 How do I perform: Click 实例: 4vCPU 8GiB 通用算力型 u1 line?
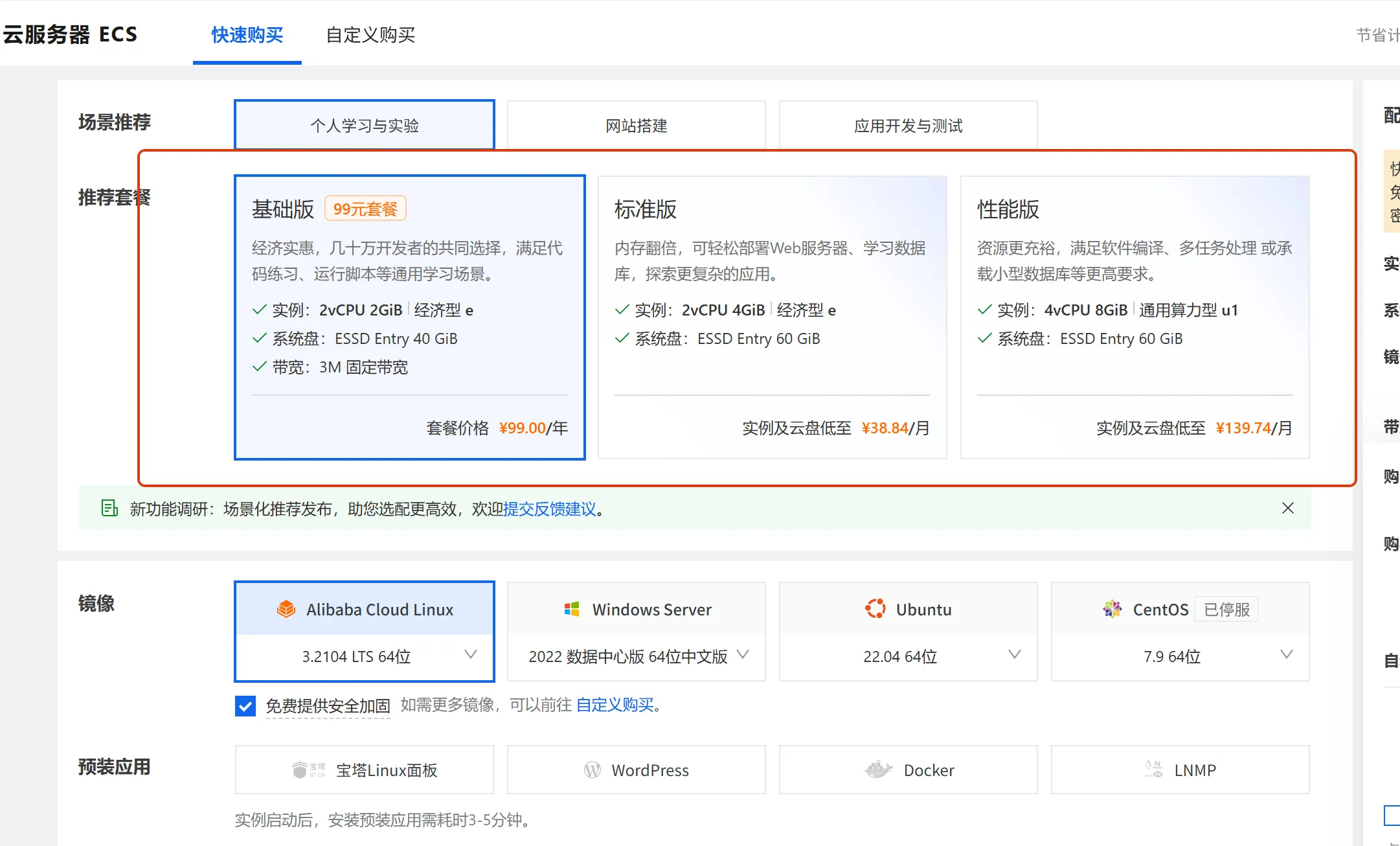[1108, 310]
